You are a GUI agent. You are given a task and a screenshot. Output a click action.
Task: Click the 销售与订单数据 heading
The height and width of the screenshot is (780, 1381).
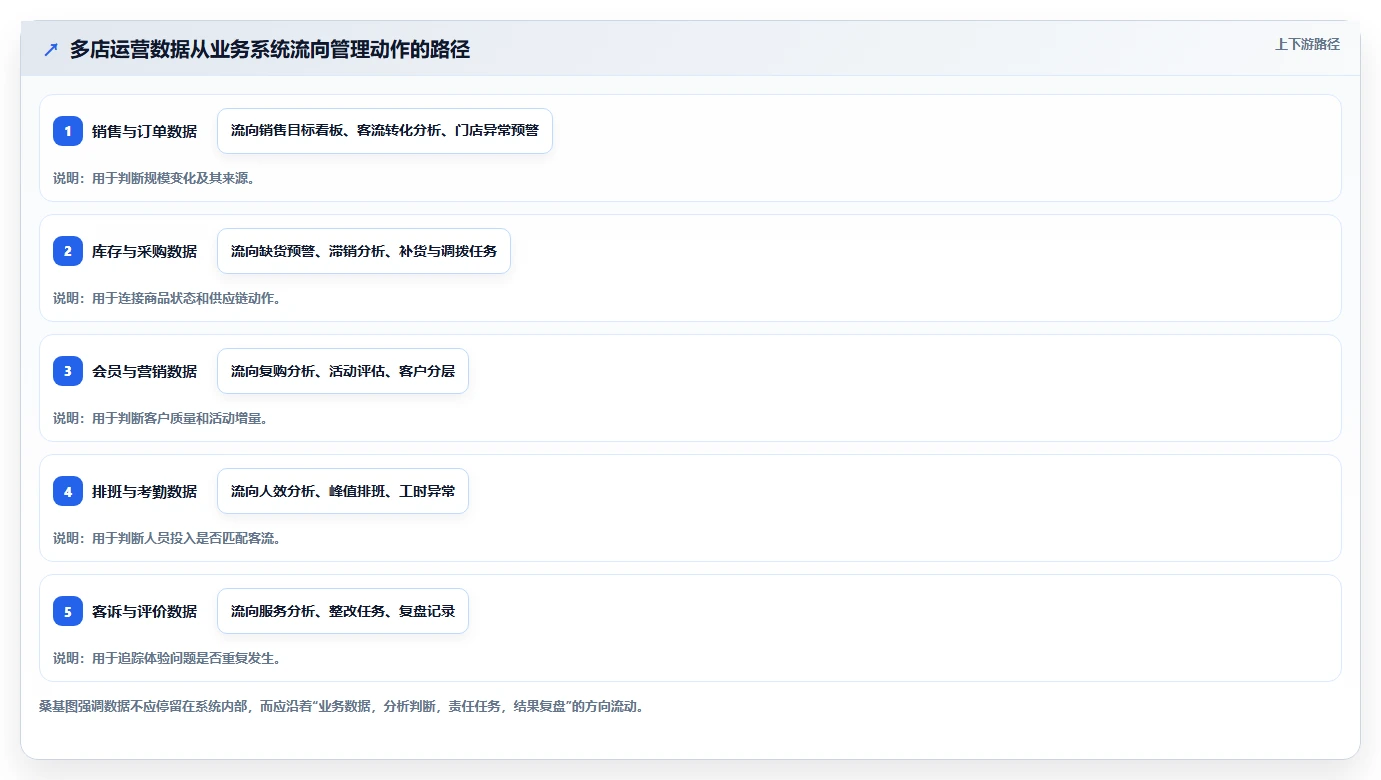click(145, 131)
